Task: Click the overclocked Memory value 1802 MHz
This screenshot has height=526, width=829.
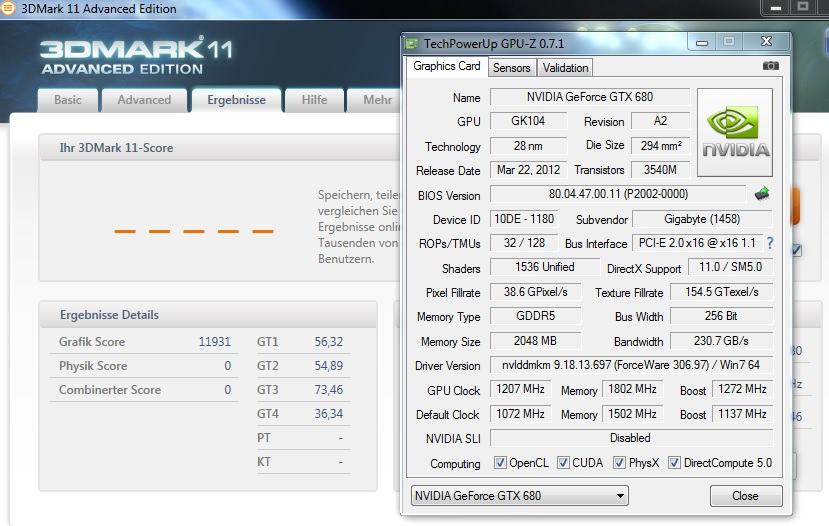Action: pos(632,389)
